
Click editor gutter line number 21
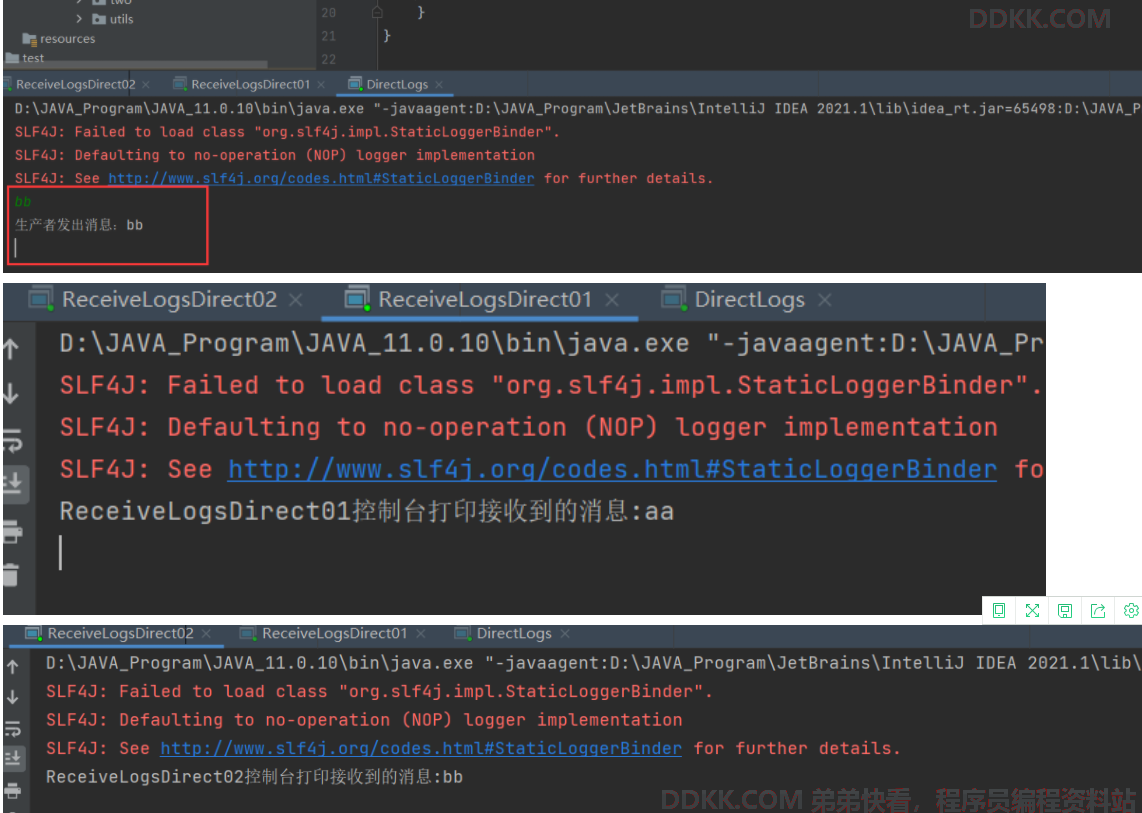(x=328, y=36)
